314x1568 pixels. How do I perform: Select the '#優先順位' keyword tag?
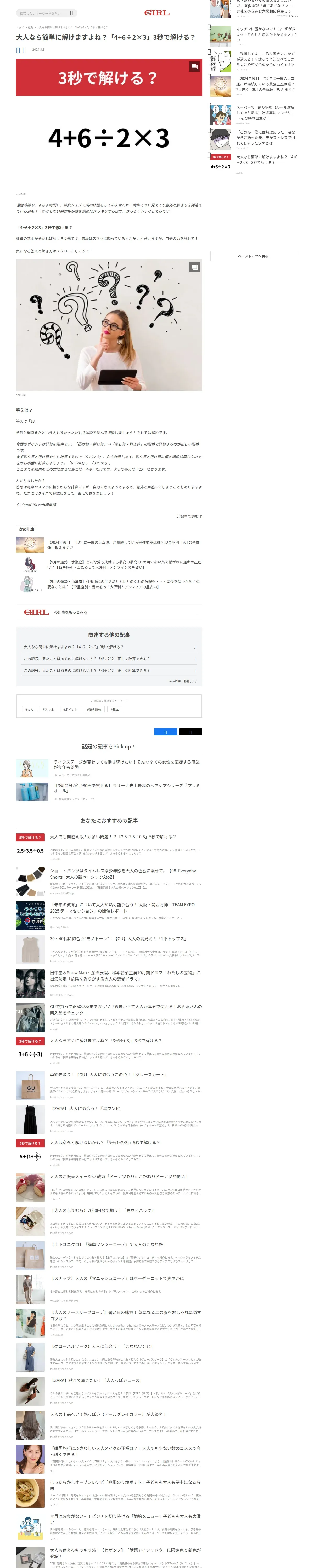click(94, 709)
